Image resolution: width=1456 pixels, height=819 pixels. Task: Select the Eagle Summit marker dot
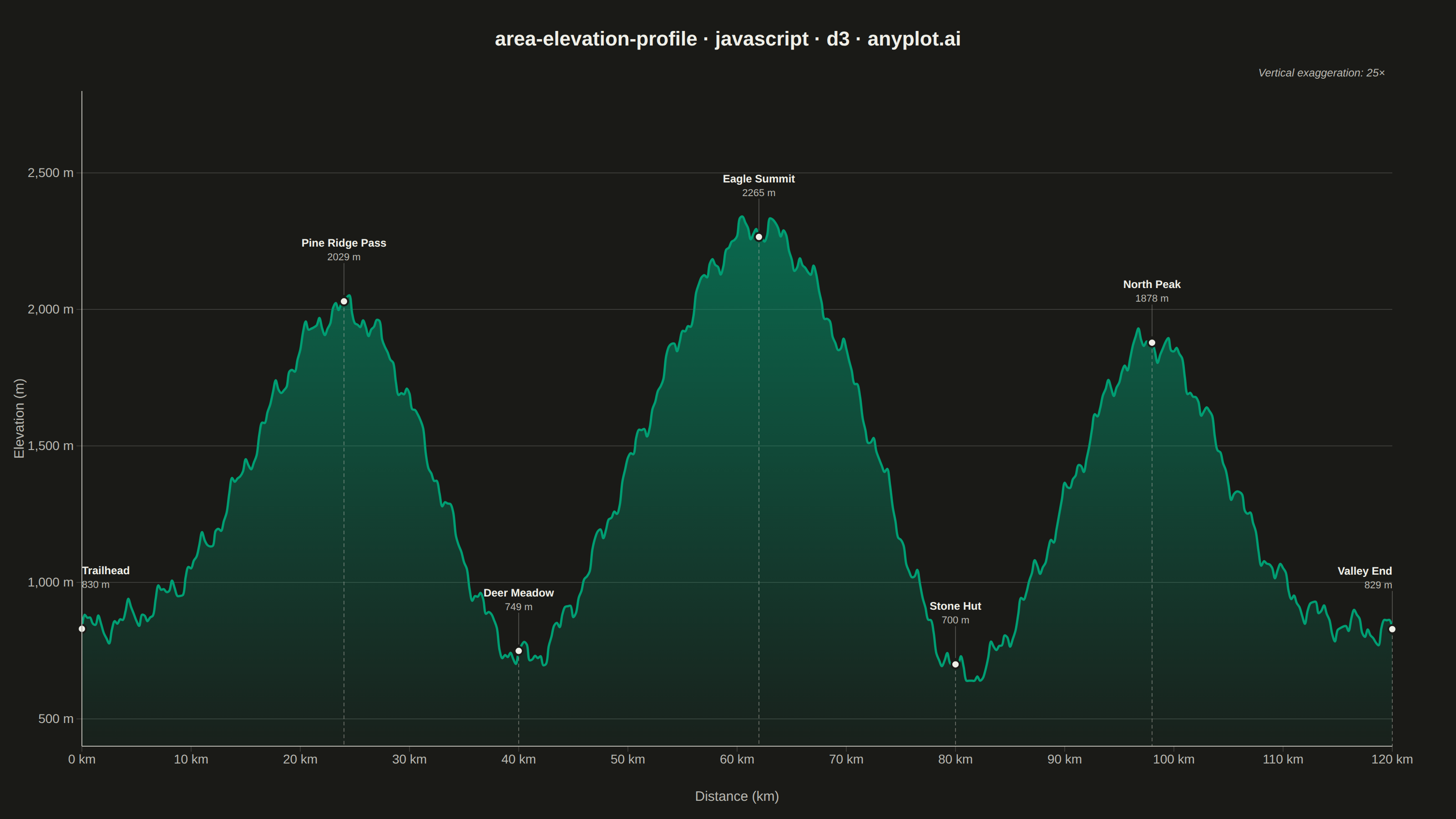click(758, 237)
